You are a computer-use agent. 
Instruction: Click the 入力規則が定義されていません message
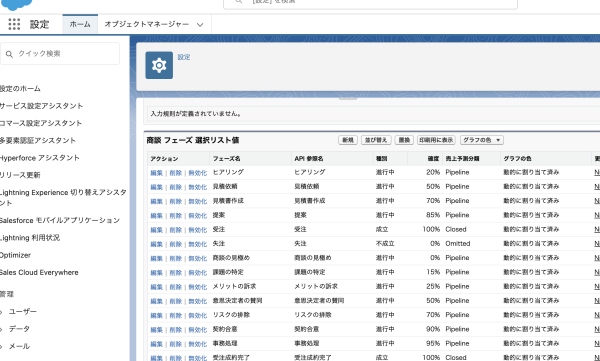click(x=196, y=114)
